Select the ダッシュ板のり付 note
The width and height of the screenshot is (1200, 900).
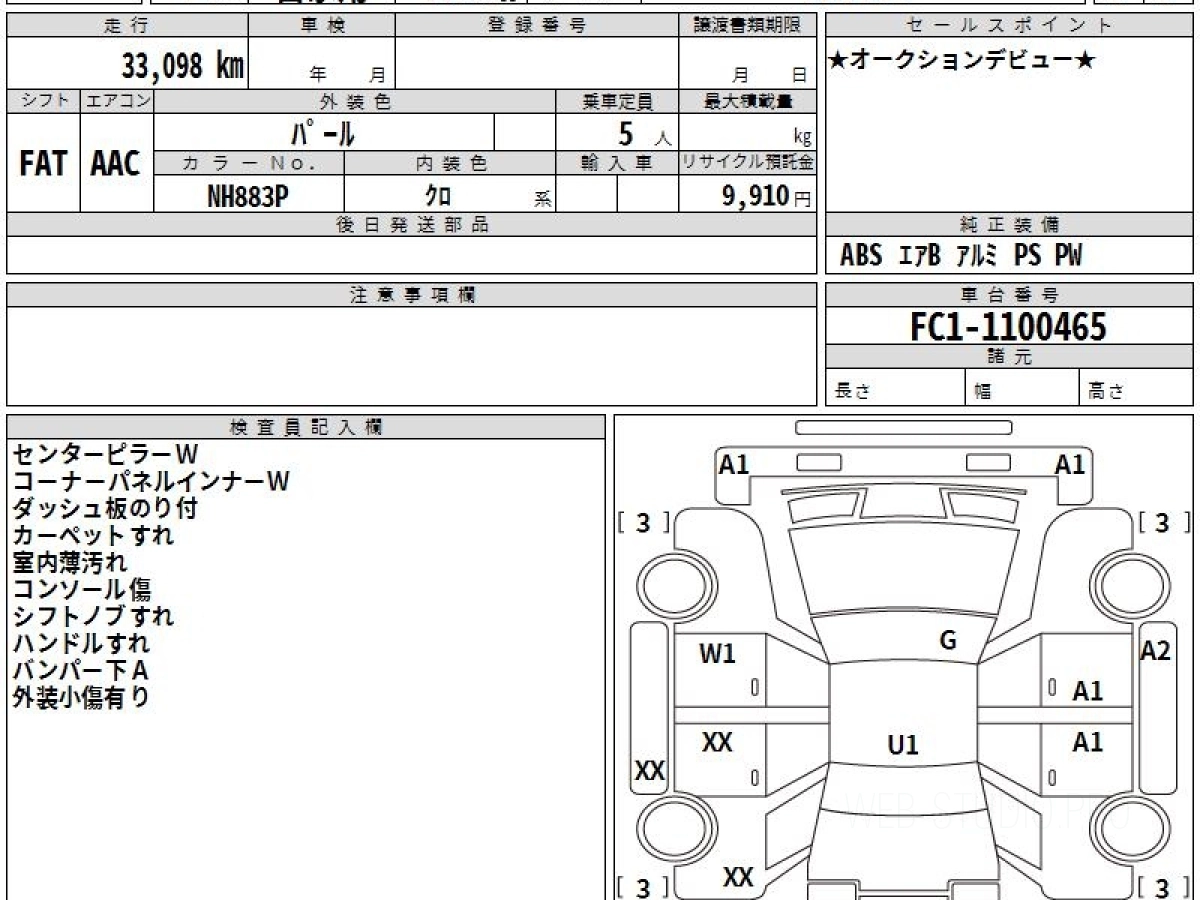click(x=105, y=508)
